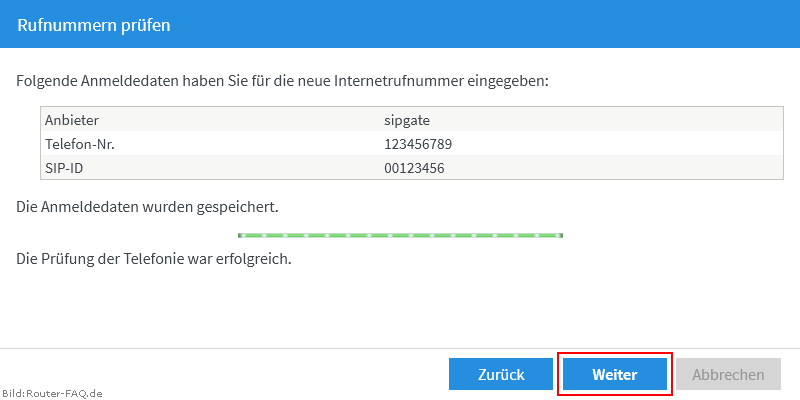Click the 'Folgende Anmeldedaten haben Sie' intro sentence
Viewport: 800px width, 400px height.
(x=282, y=81)
